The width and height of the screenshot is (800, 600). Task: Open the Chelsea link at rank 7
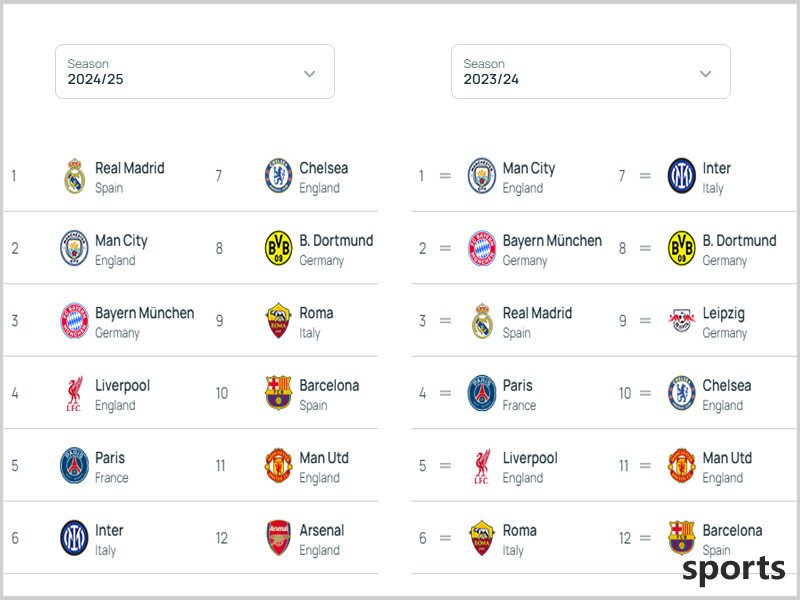click(323, 168)
